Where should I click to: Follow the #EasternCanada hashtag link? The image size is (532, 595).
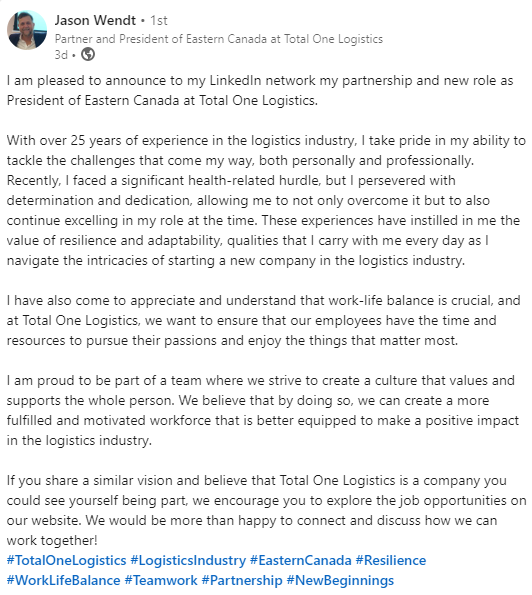[301, 560]
